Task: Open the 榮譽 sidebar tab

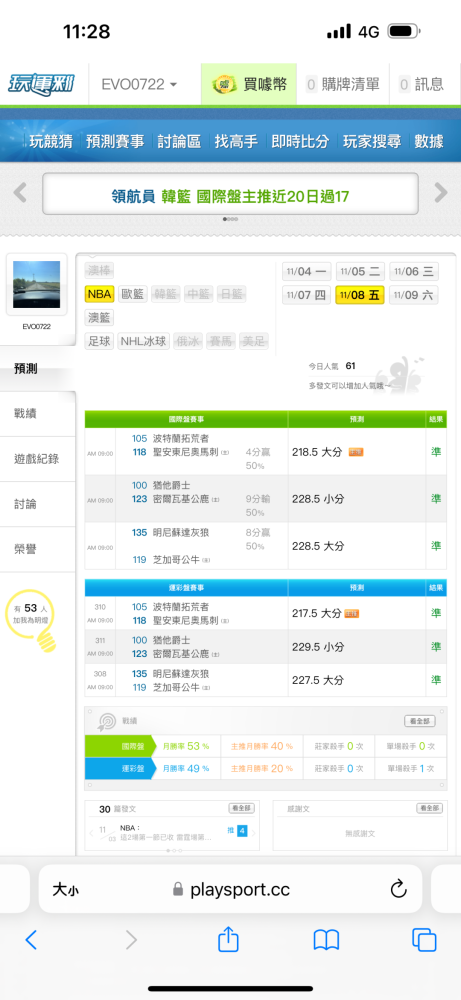Action: [38, 548]
